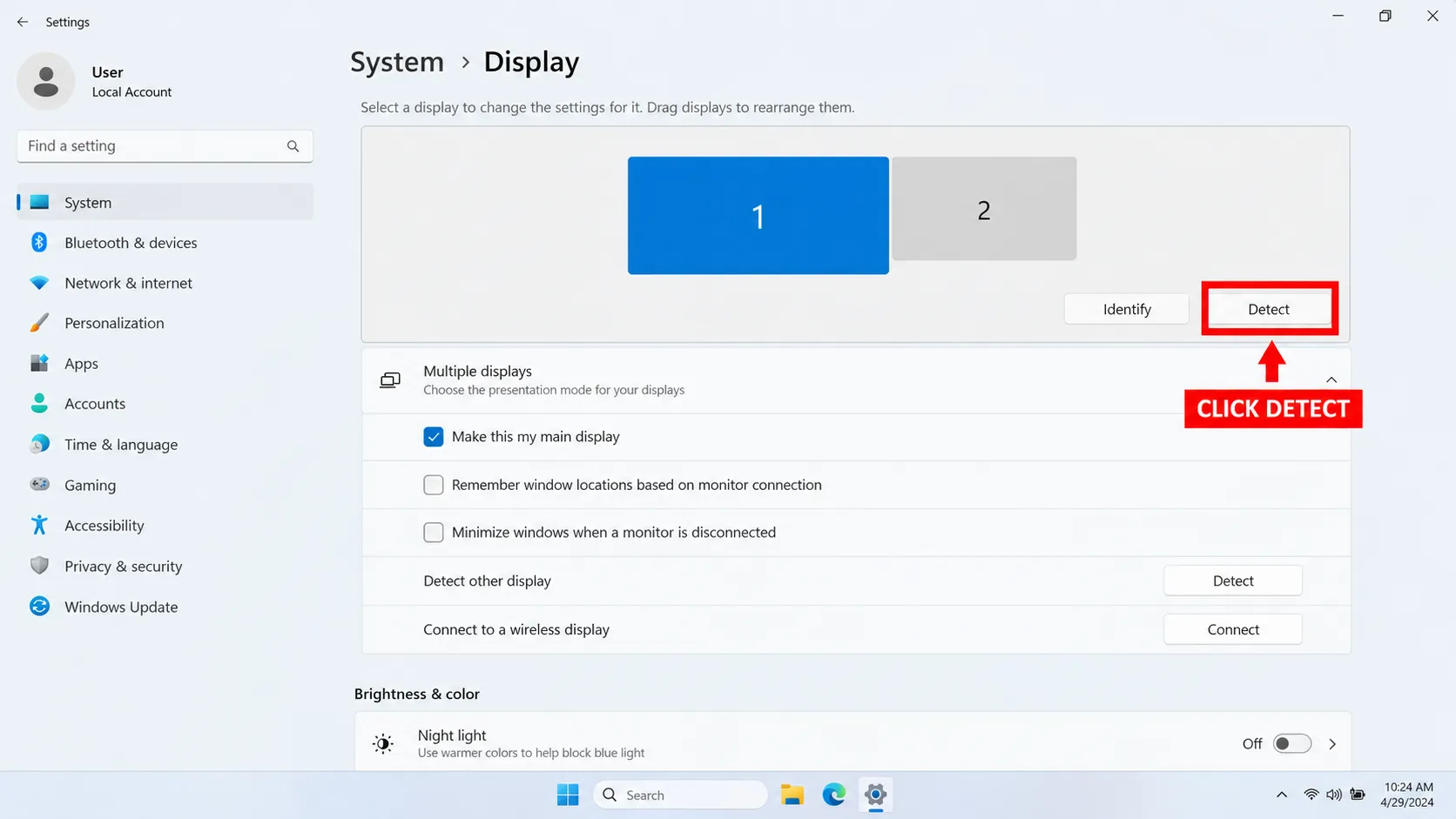
Task: Check Remember window locations option
Action: pos(434,485)
